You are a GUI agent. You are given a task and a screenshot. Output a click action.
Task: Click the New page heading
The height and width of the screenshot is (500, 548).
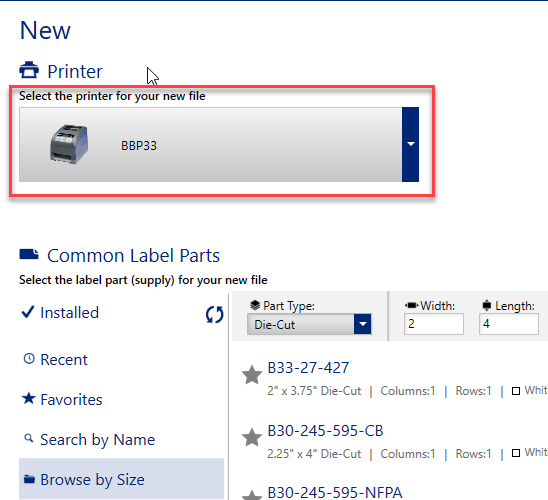click(45, 30)
